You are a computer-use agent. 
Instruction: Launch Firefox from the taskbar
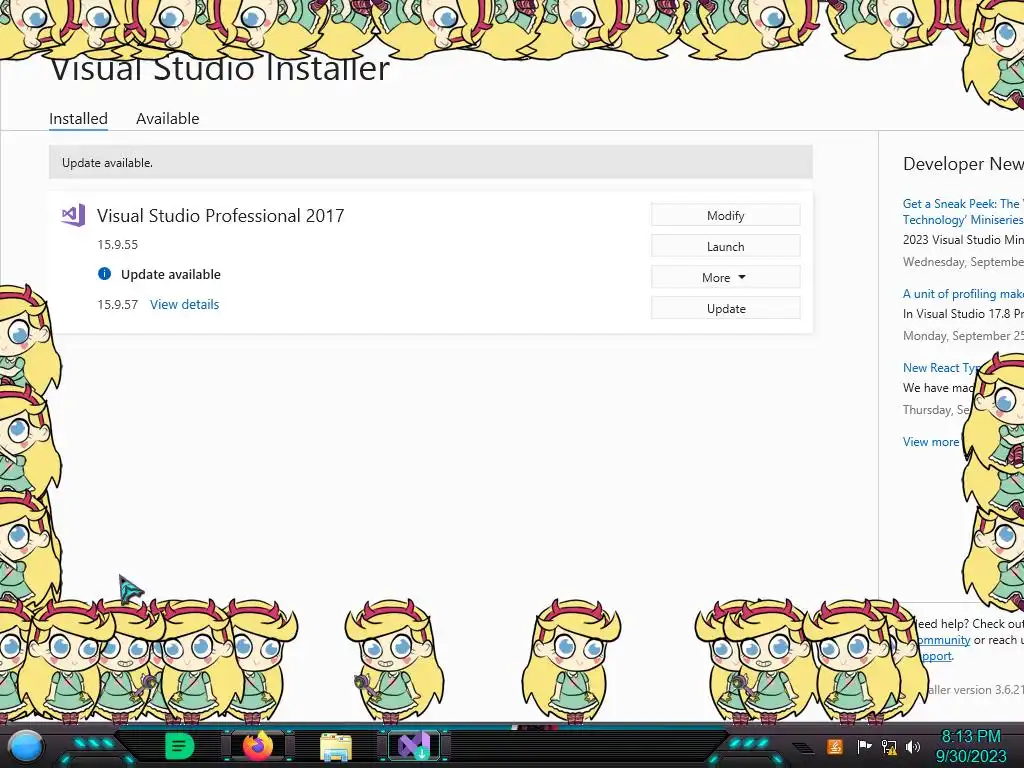tap(258, 746)
